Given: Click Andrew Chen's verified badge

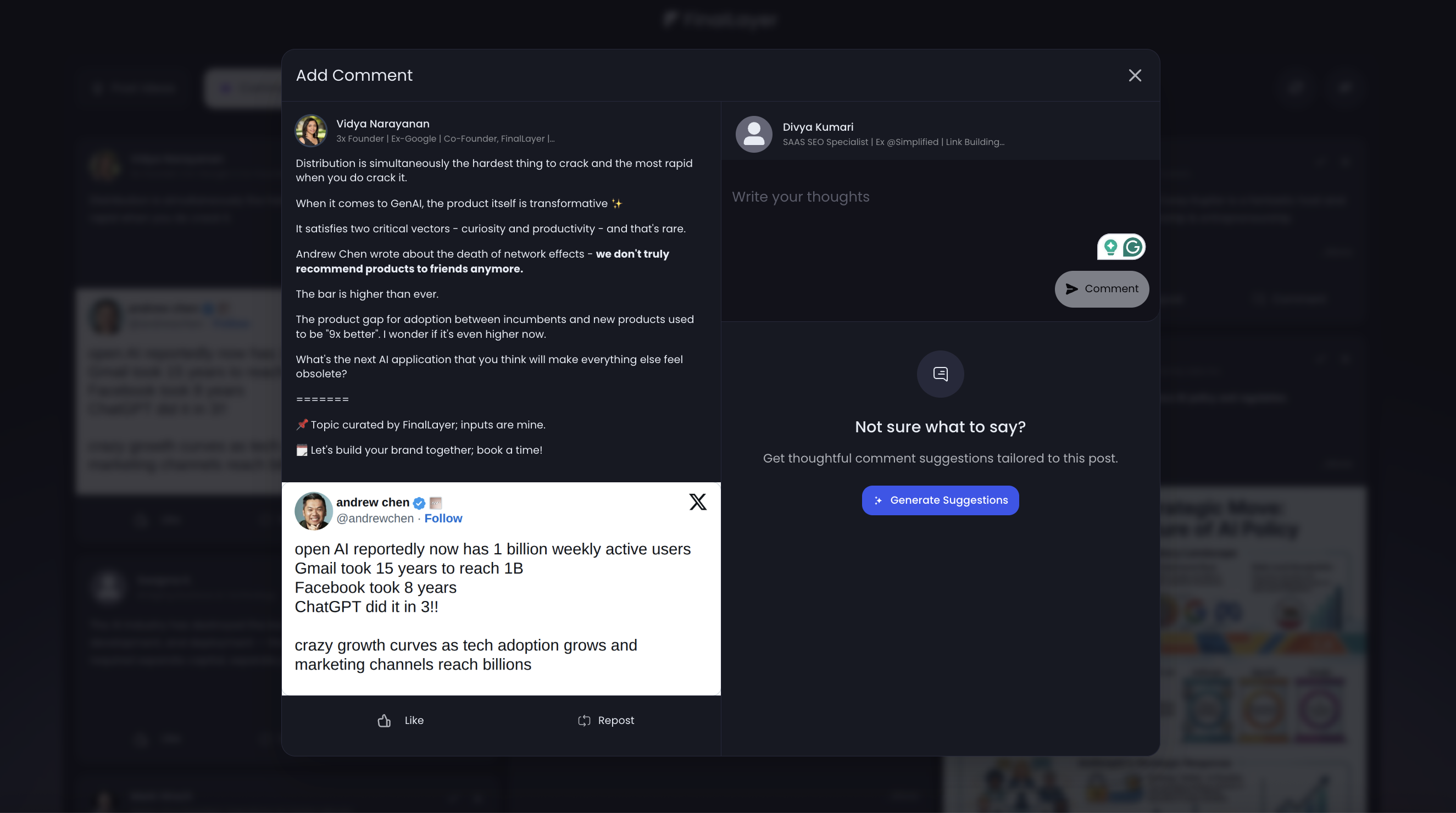Looking at the screenshot, I should (x=419, y=503).
